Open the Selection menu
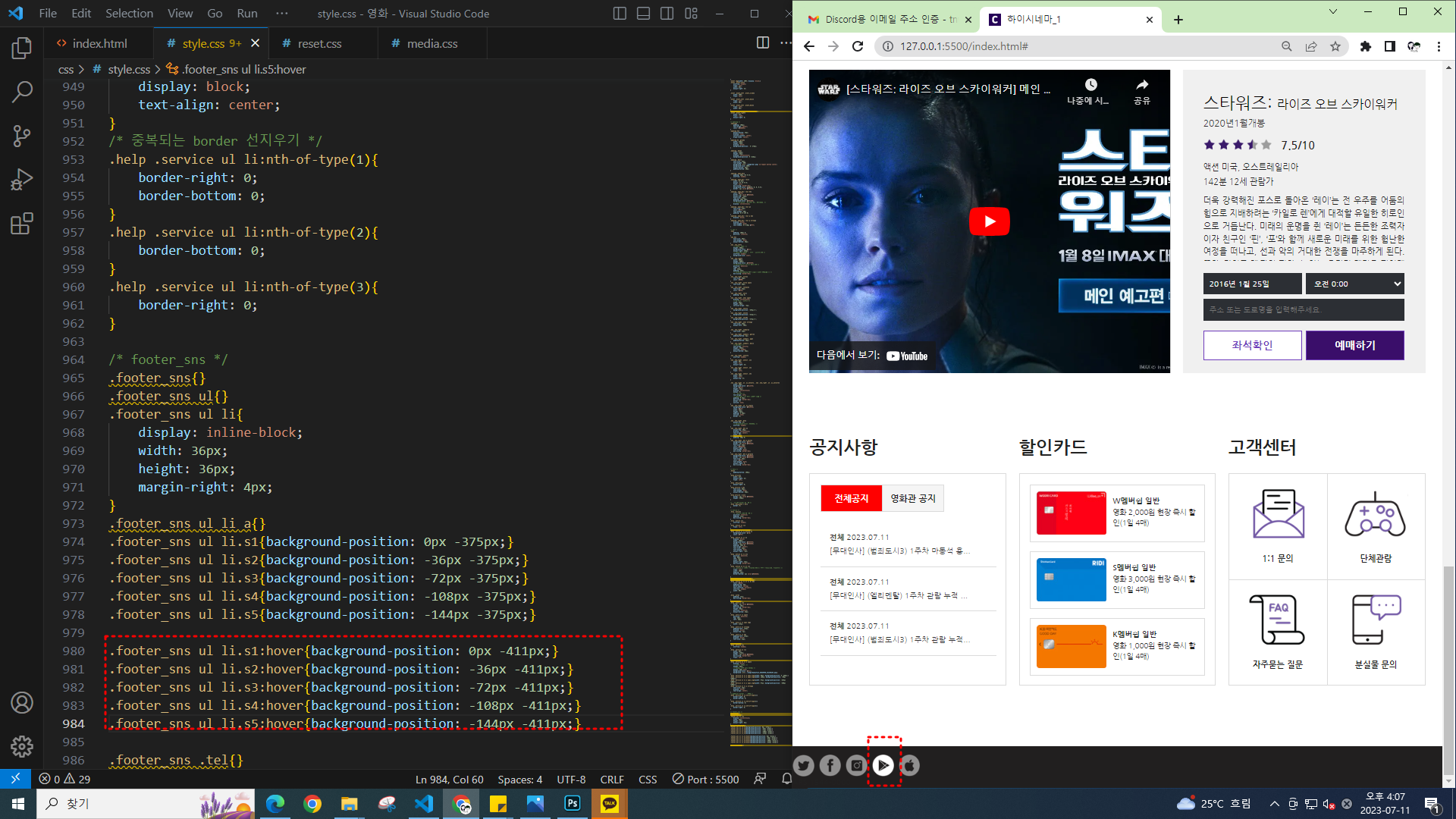Screen dimensions: 1456x819 click(x=129, y=14)
